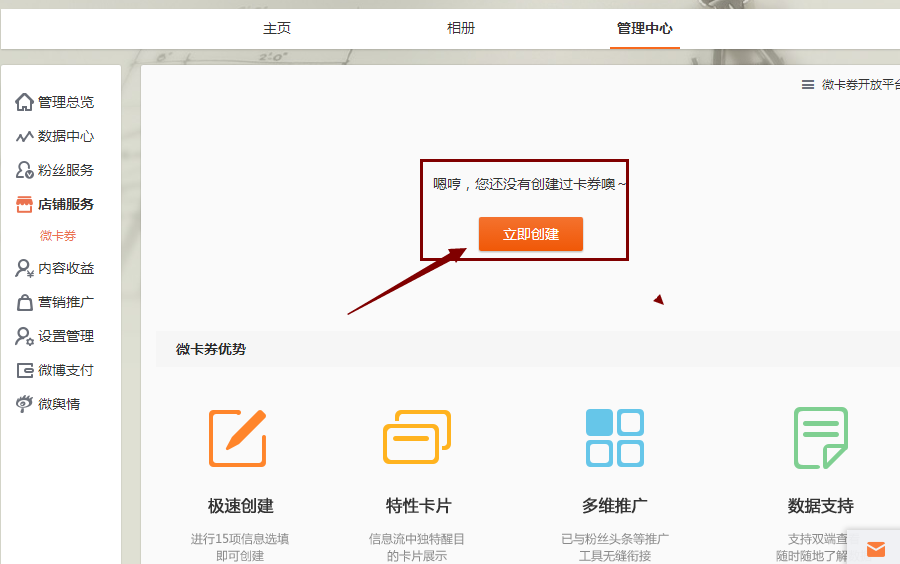Image resolution: width=900 pixels, height=564 pixels.
Task: Click the 粉丝服务 person icon
Action: [x=25, y=170]
